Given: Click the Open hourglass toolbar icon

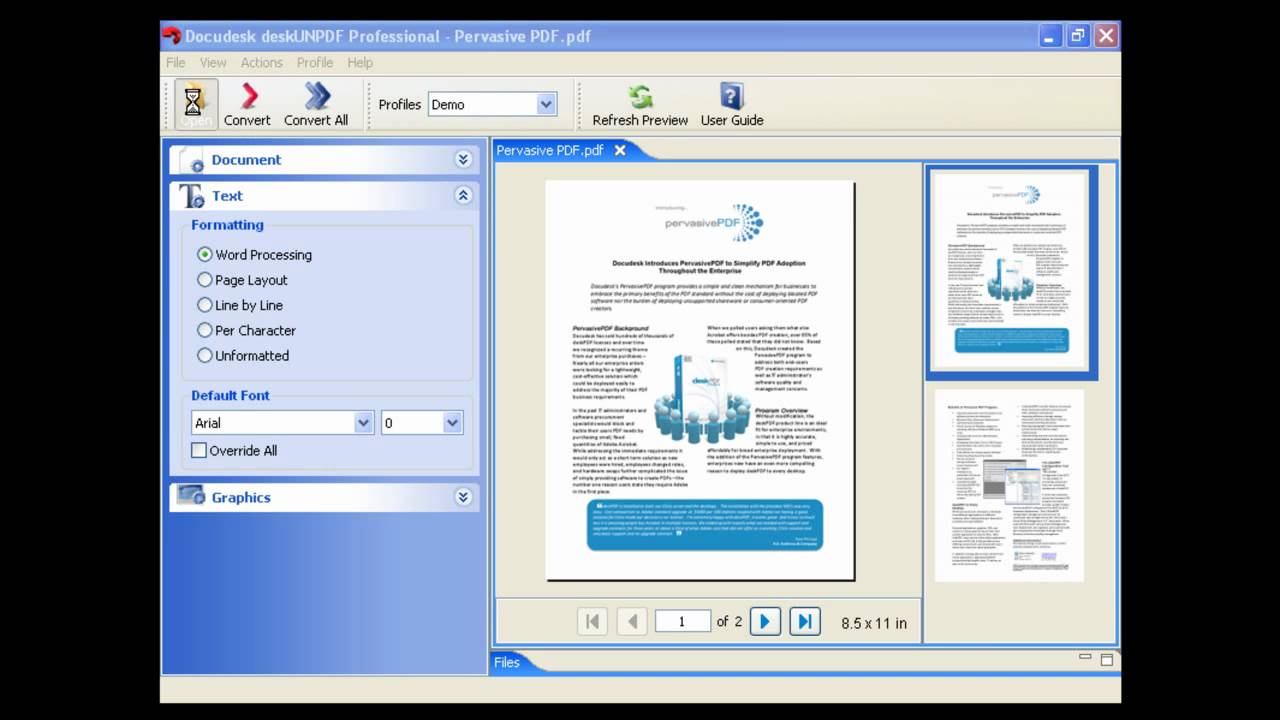Looking at the screenshot, I should [x=195, y=104].
